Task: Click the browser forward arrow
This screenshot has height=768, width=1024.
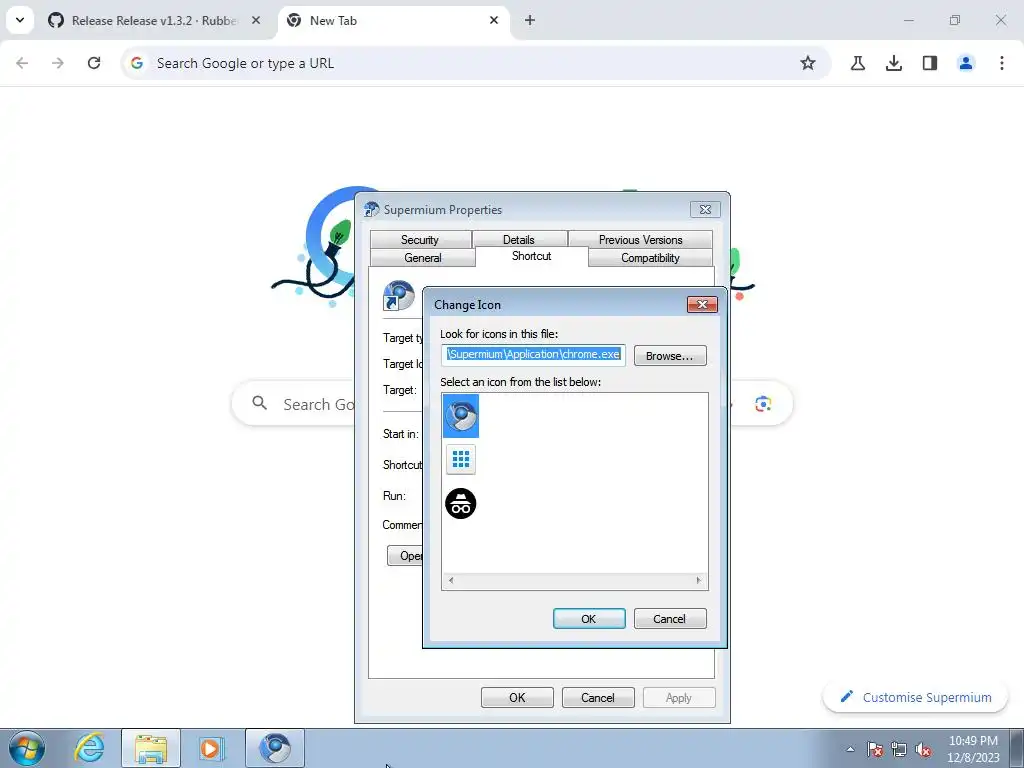Action: (58, 63)
